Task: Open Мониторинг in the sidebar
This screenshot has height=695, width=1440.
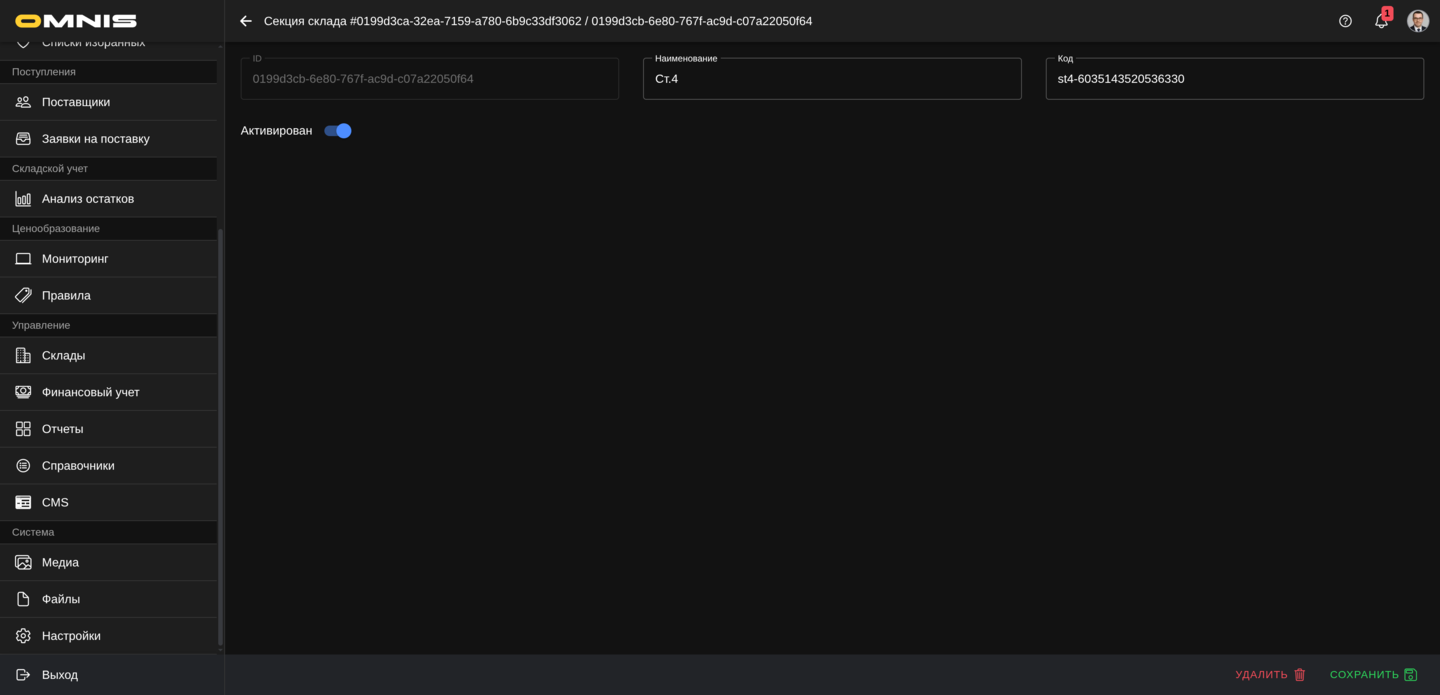Action: click(75, 259)
